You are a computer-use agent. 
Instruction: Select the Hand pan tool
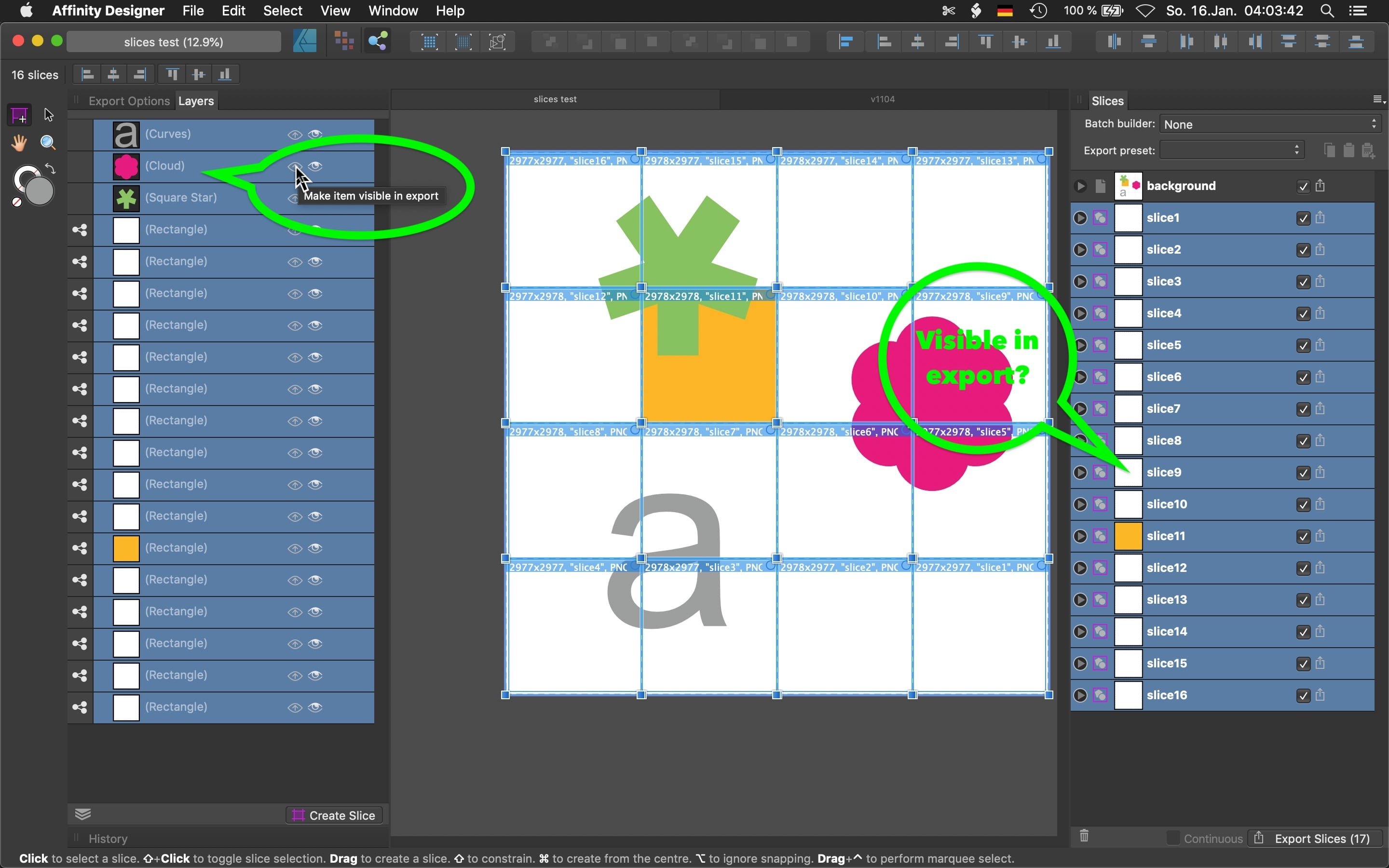[x=19, y=142]
